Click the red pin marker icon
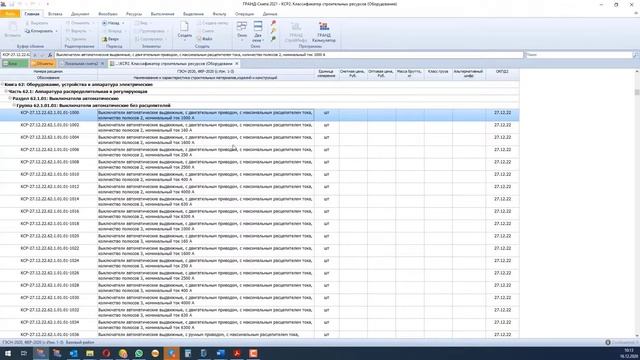Viewport: 640px width, 360px height. pos(273,23)
